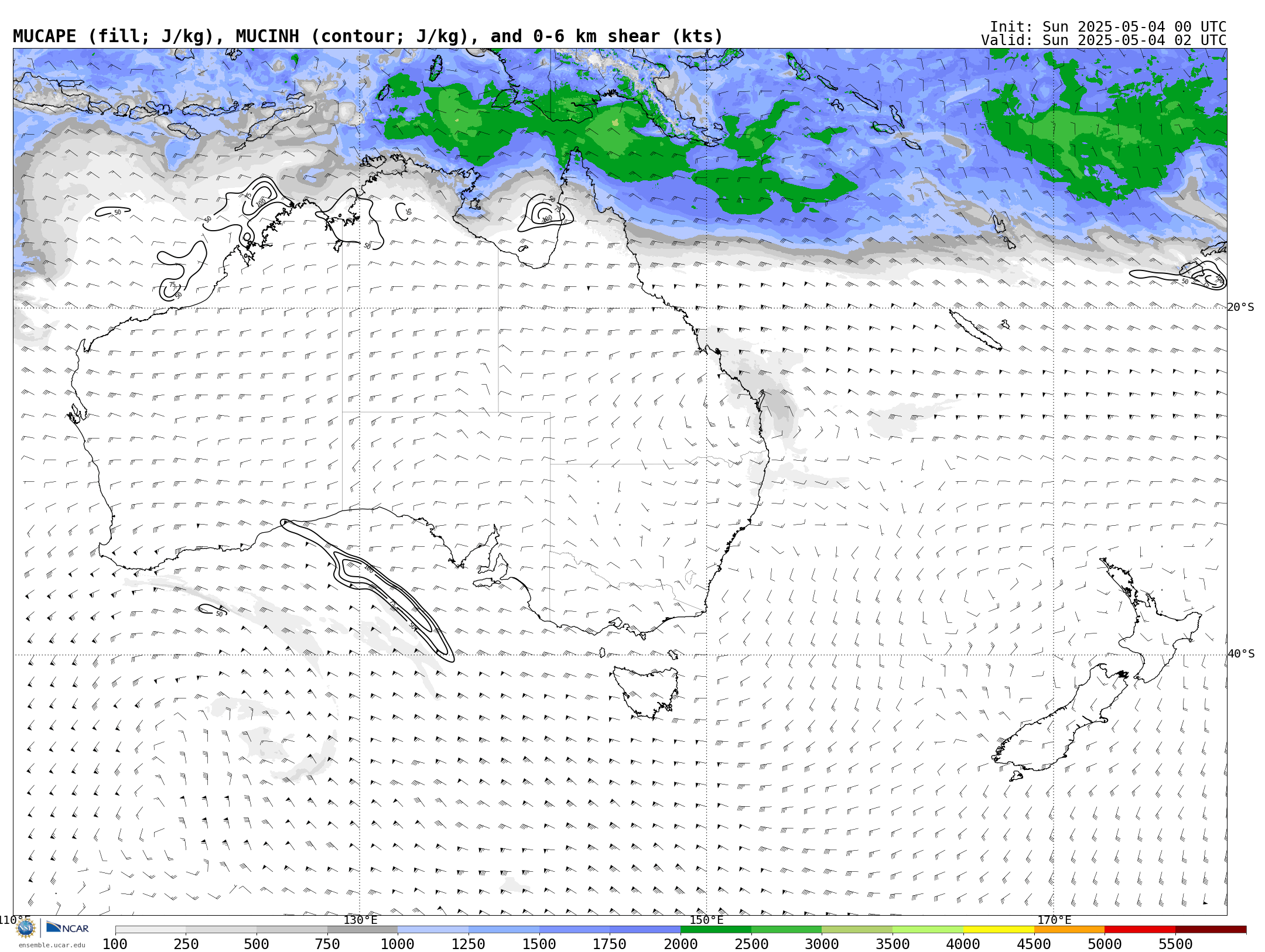This screenshot has height=952, width=1265.
Task: Select the red 5000-5500 colorbar swatch
Action: 1140,930
